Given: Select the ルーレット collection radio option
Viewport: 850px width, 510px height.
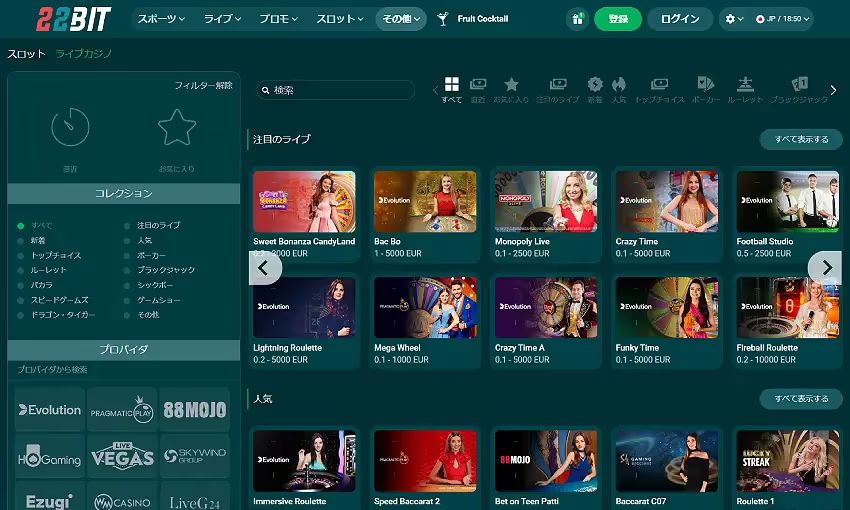Looking at the screenshot, I should (21, 270).
